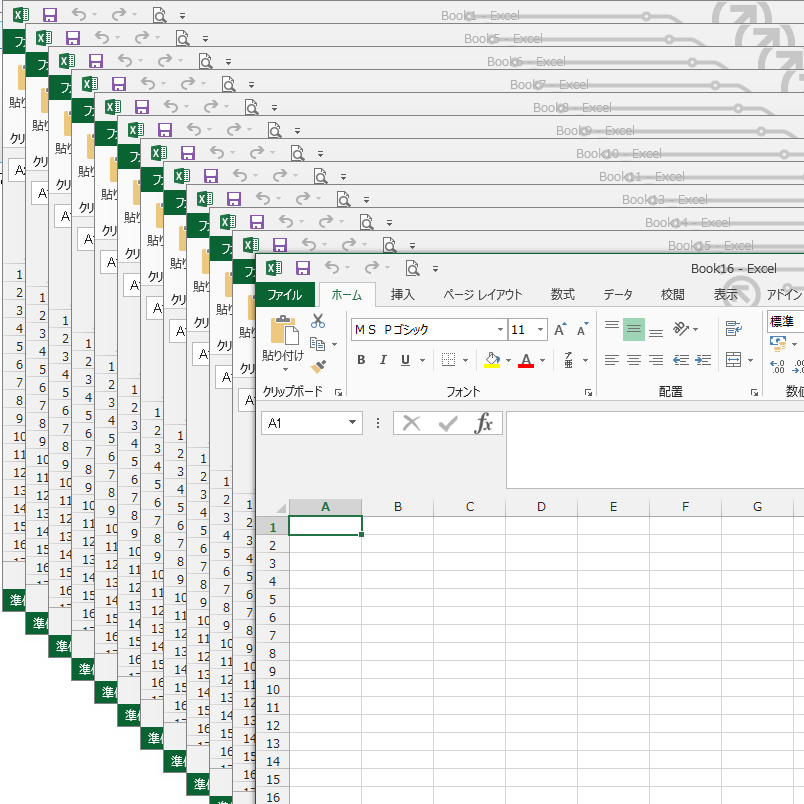Expand the font color dropdown arrow
Screen dimensions: 804x804
[x=542, y=360]
